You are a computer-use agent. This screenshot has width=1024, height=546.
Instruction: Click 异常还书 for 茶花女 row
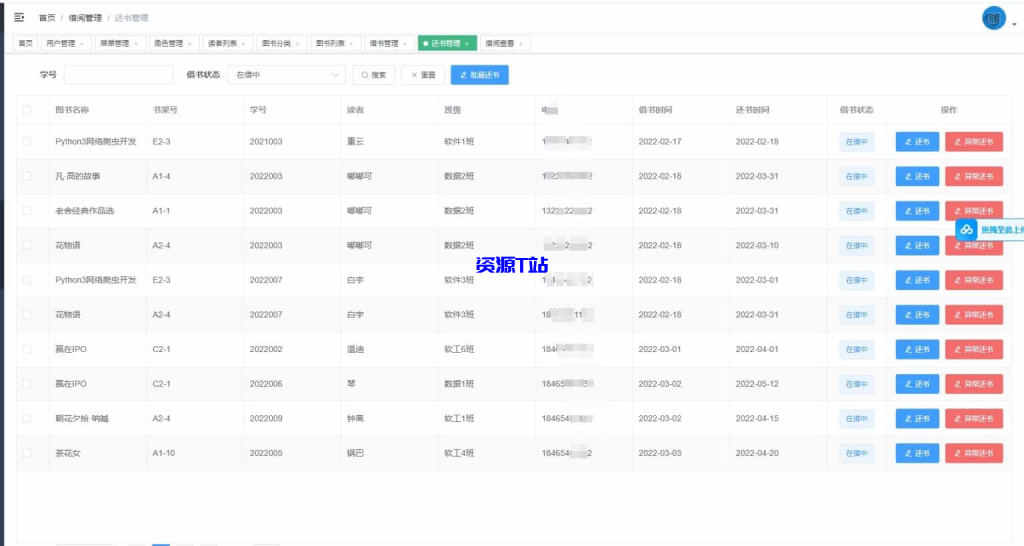[974, 453]
